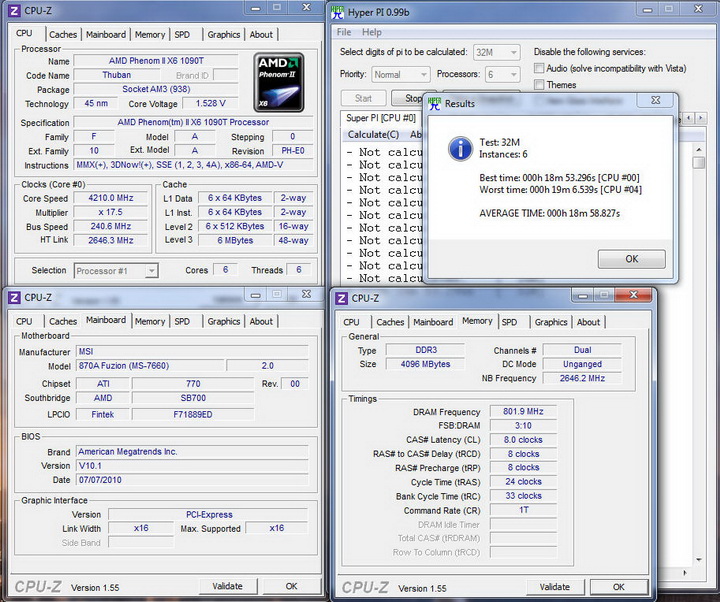Click the Command Rate value 1T
This screenshot has width=720, height=602.
point(523,510)
